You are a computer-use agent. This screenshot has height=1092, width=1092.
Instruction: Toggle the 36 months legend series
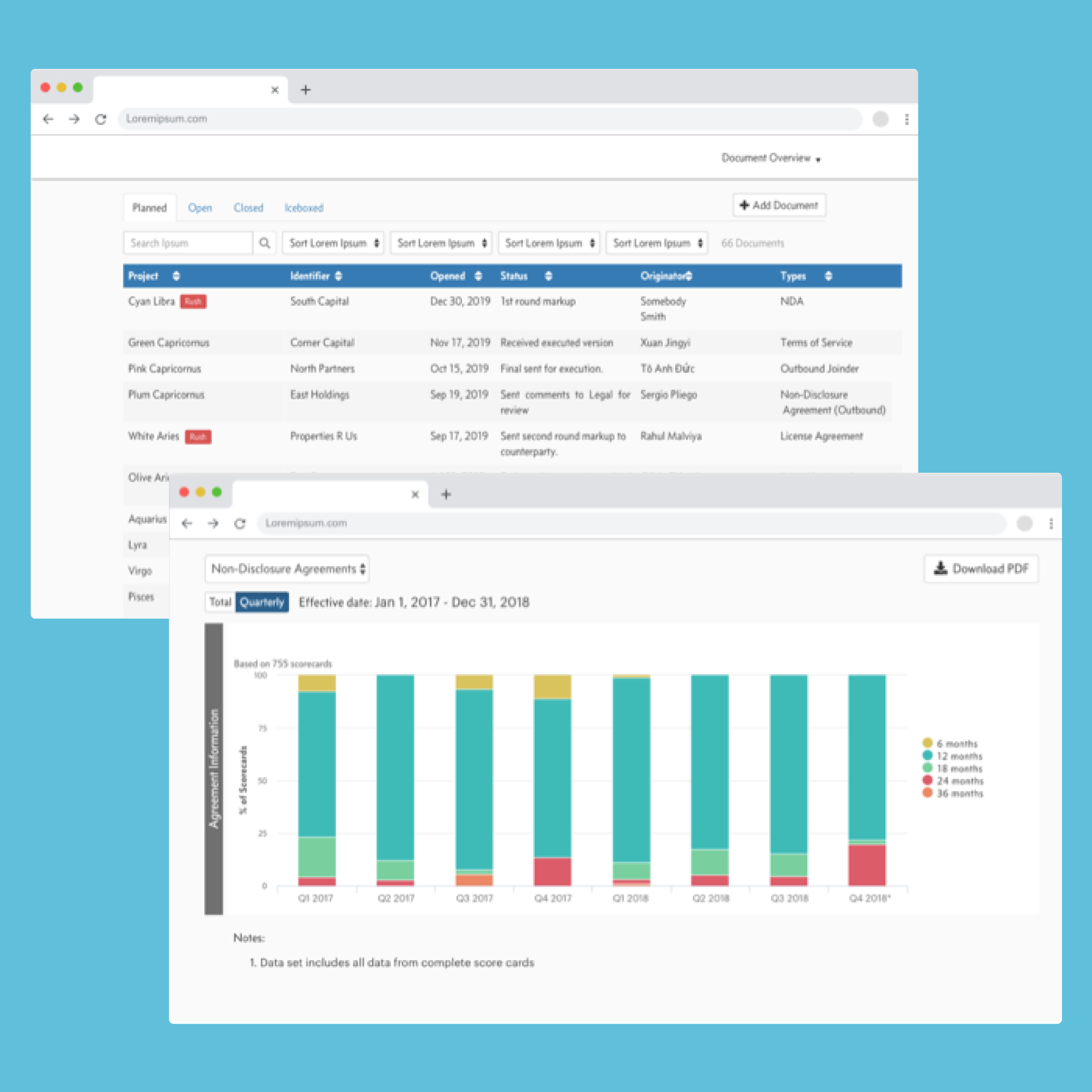pos(953,793)
